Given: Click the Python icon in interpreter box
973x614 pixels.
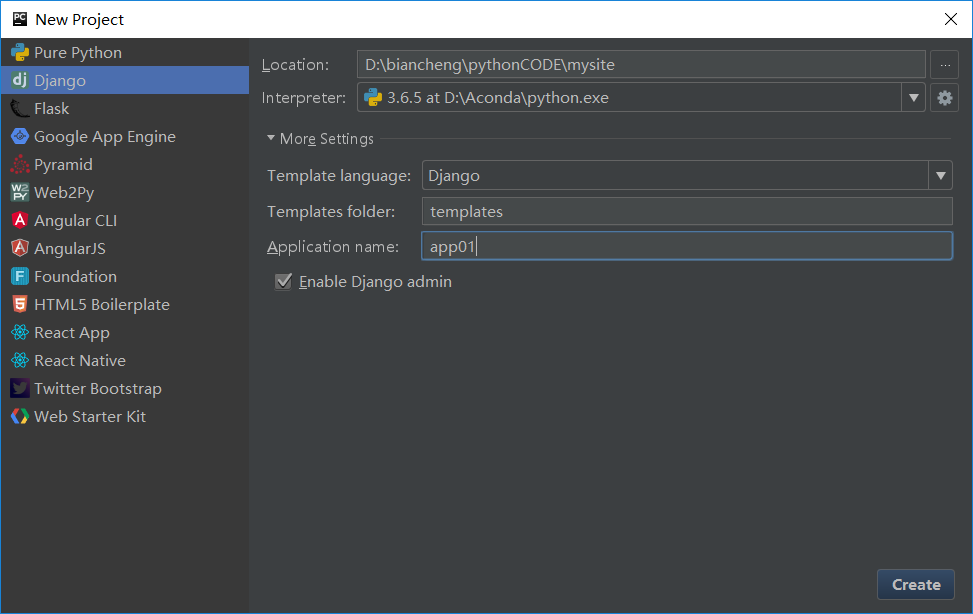Looking at the screenshot, I should click(373, 97).
